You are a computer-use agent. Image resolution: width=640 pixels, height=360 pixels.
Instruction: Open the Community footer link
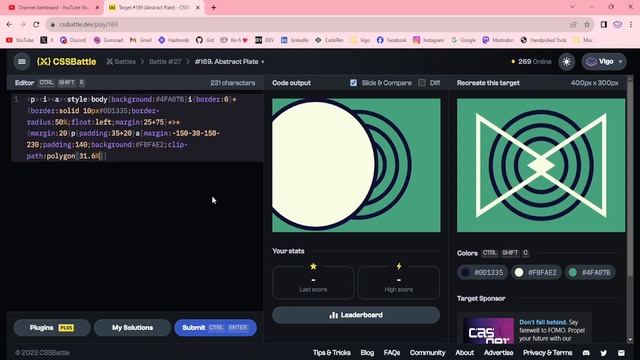point(427,353)
